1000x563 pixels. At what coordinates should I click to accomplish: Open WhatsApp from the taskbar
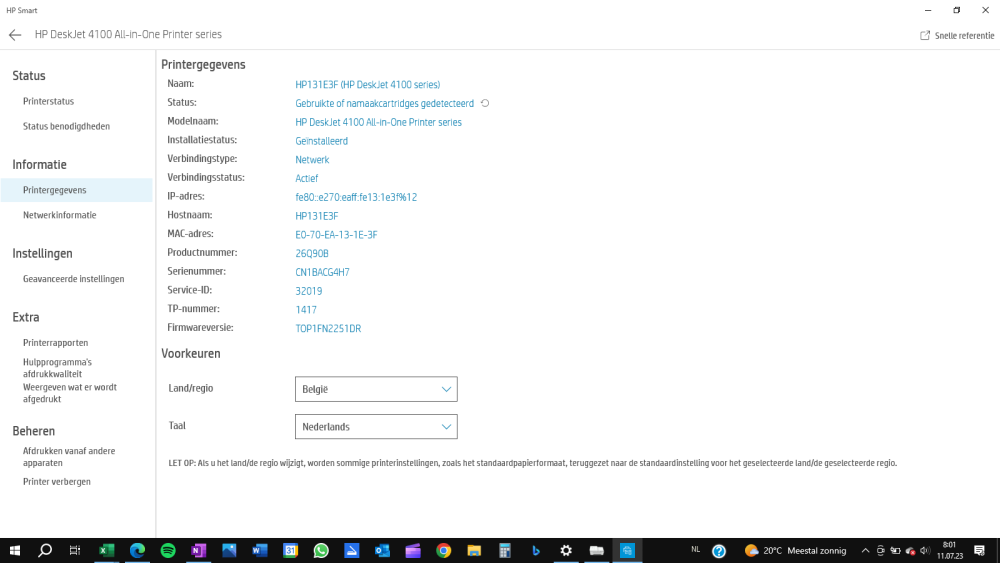(x=321, y=550)
